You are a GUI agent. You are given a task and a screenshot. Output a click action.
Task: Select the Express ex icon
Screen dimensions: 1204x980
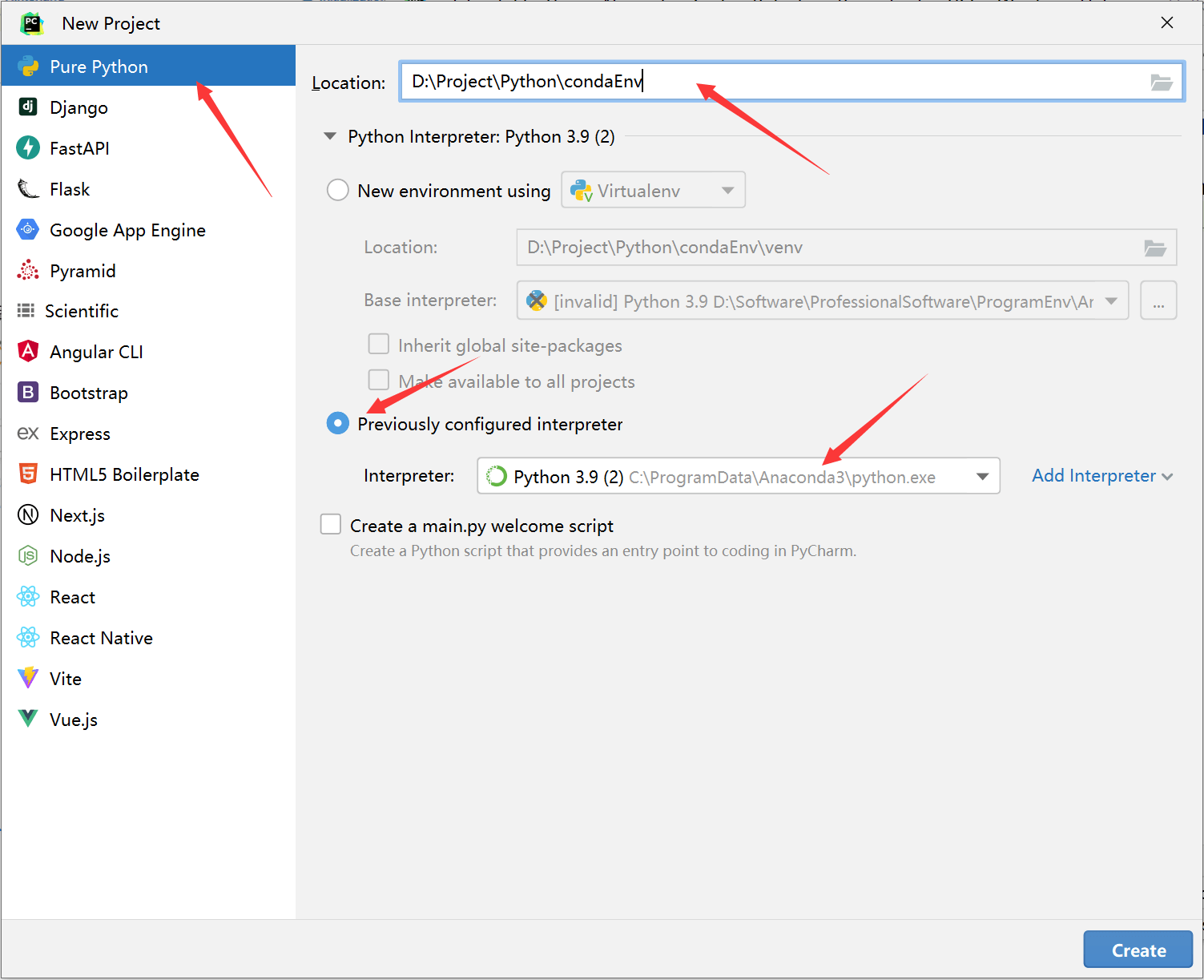(28, 434)
